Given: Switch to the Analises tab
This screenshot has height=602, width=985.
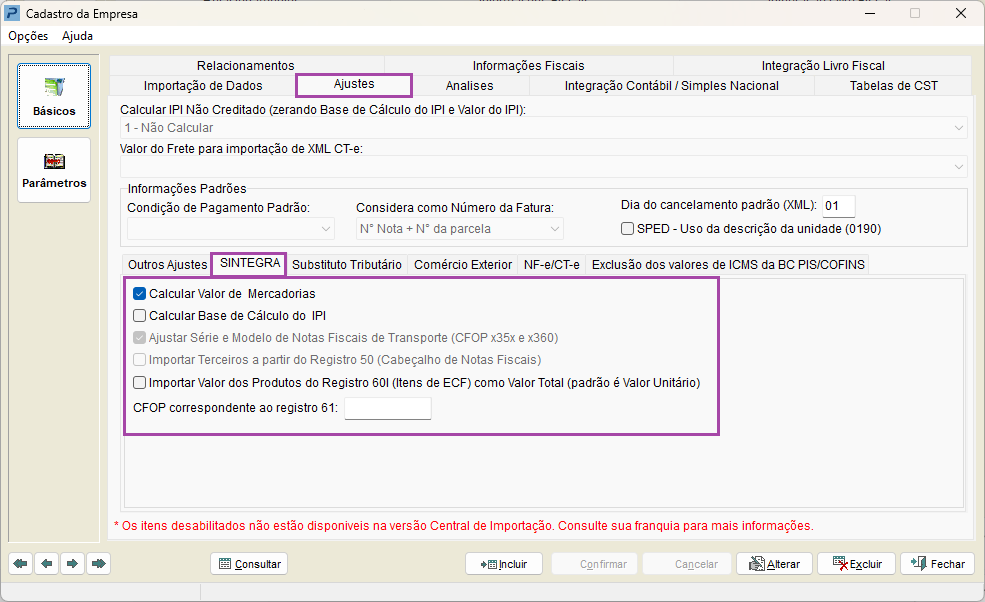Looking at the screenshot, I should [469, 85].
